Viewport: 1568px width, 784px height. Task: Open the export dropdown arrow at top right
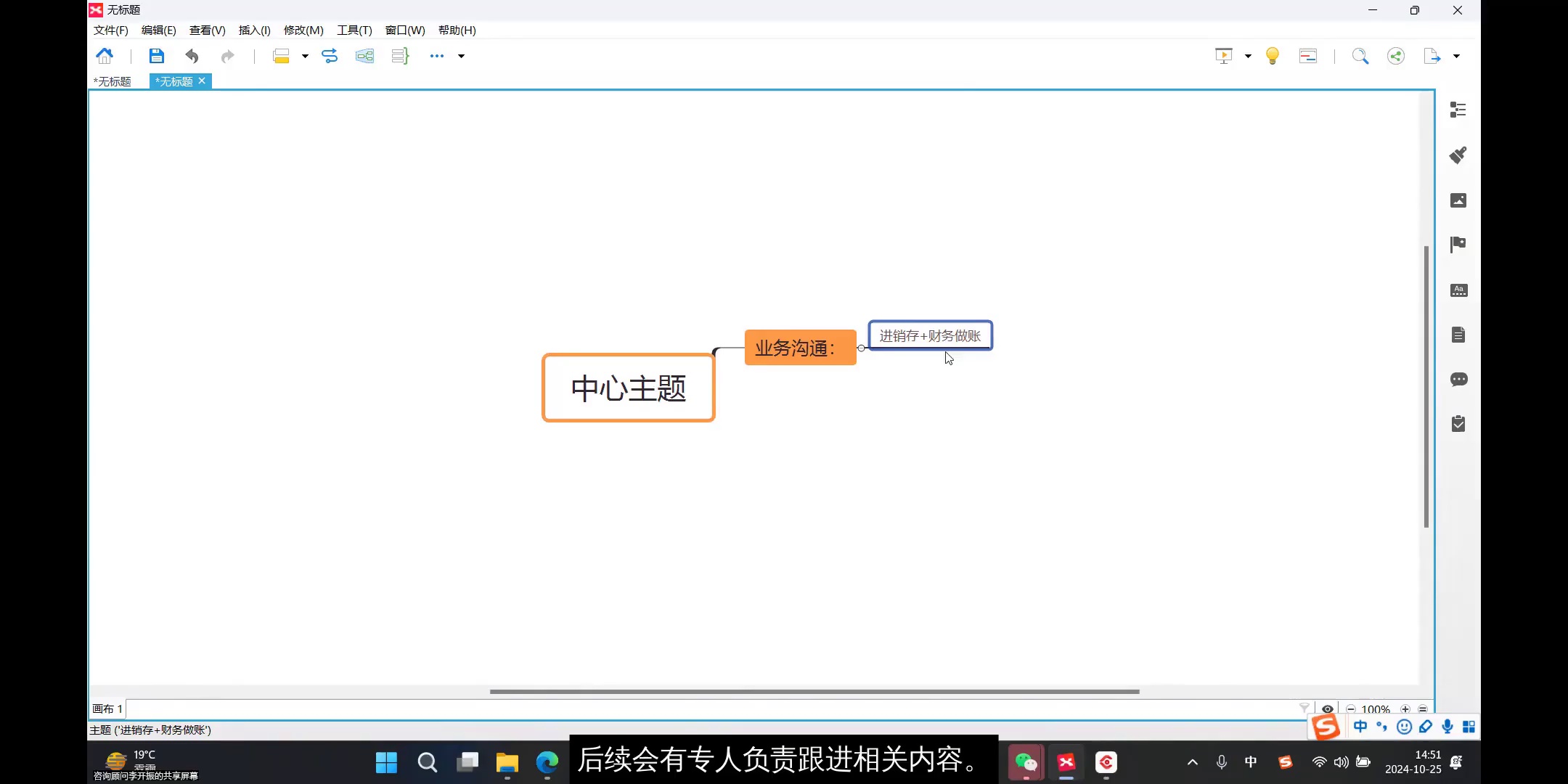[x=1456, y=55]
